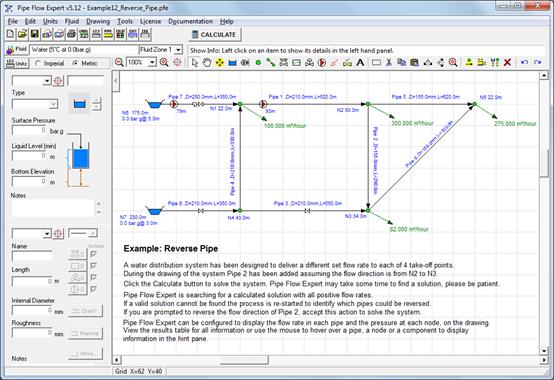Print the drawing with the printer icon
554x380 pixels.
tap(71, 34)
